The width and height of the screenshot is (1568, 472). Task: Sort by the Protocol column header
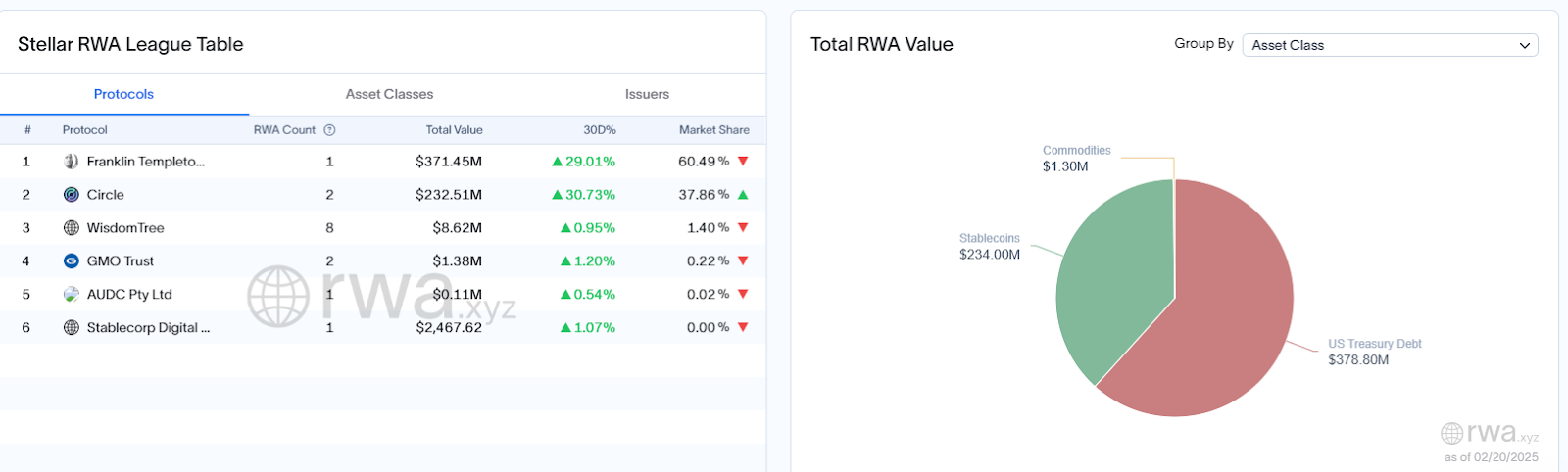point(85,130)
